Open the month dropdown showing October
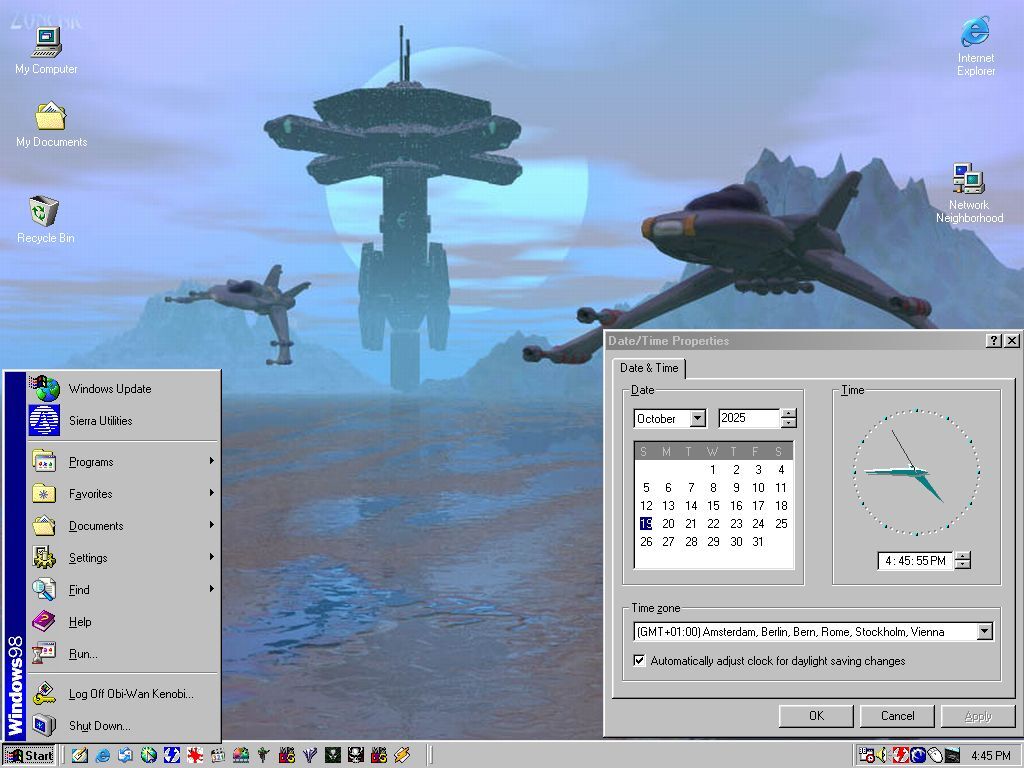1024x768 pixels. [697, 419]
